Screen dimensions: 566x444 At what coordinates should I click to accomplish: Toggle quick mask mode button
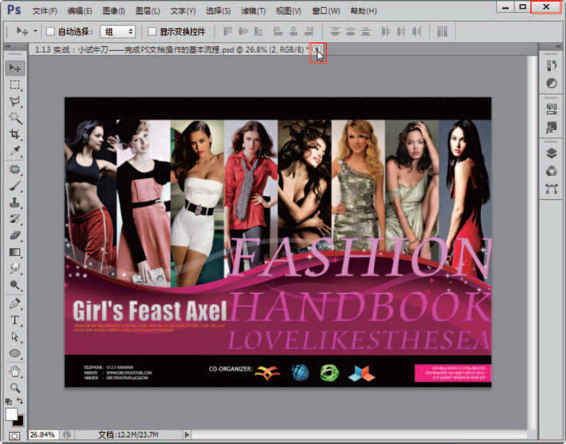click(x=14, y=436)
